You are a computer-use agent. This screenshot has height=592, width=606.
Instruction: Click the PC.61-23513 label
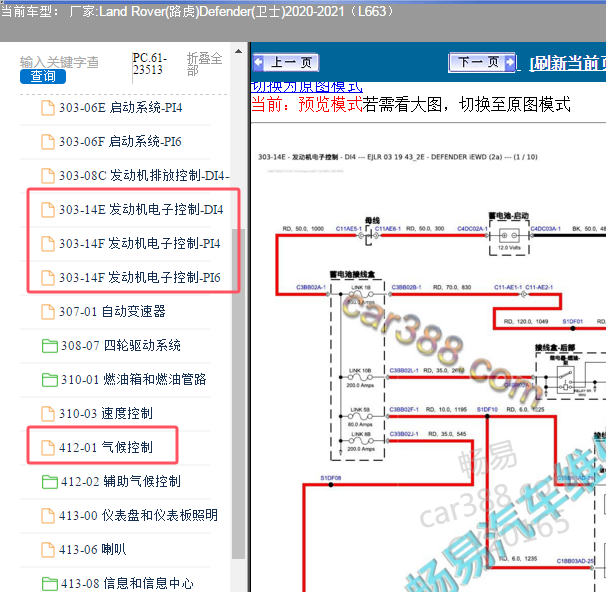(x=150, y=64)
